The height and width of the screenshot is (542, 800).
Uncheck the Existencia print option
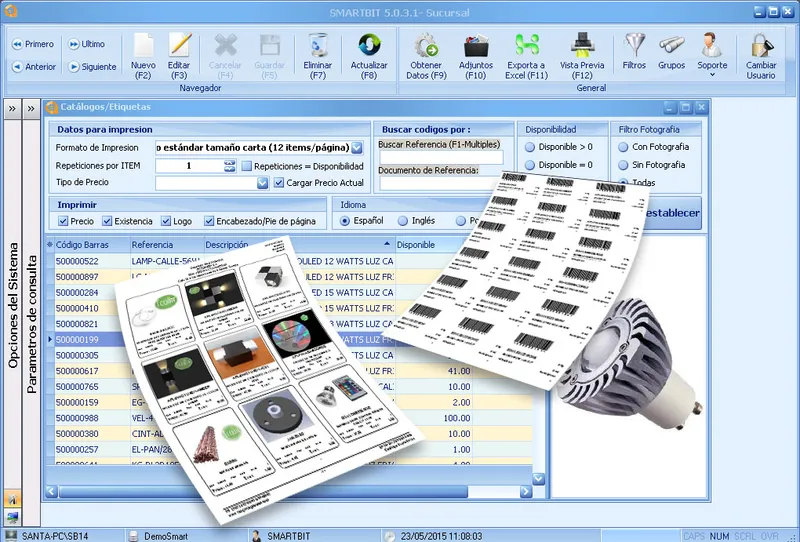click(107, 221)
